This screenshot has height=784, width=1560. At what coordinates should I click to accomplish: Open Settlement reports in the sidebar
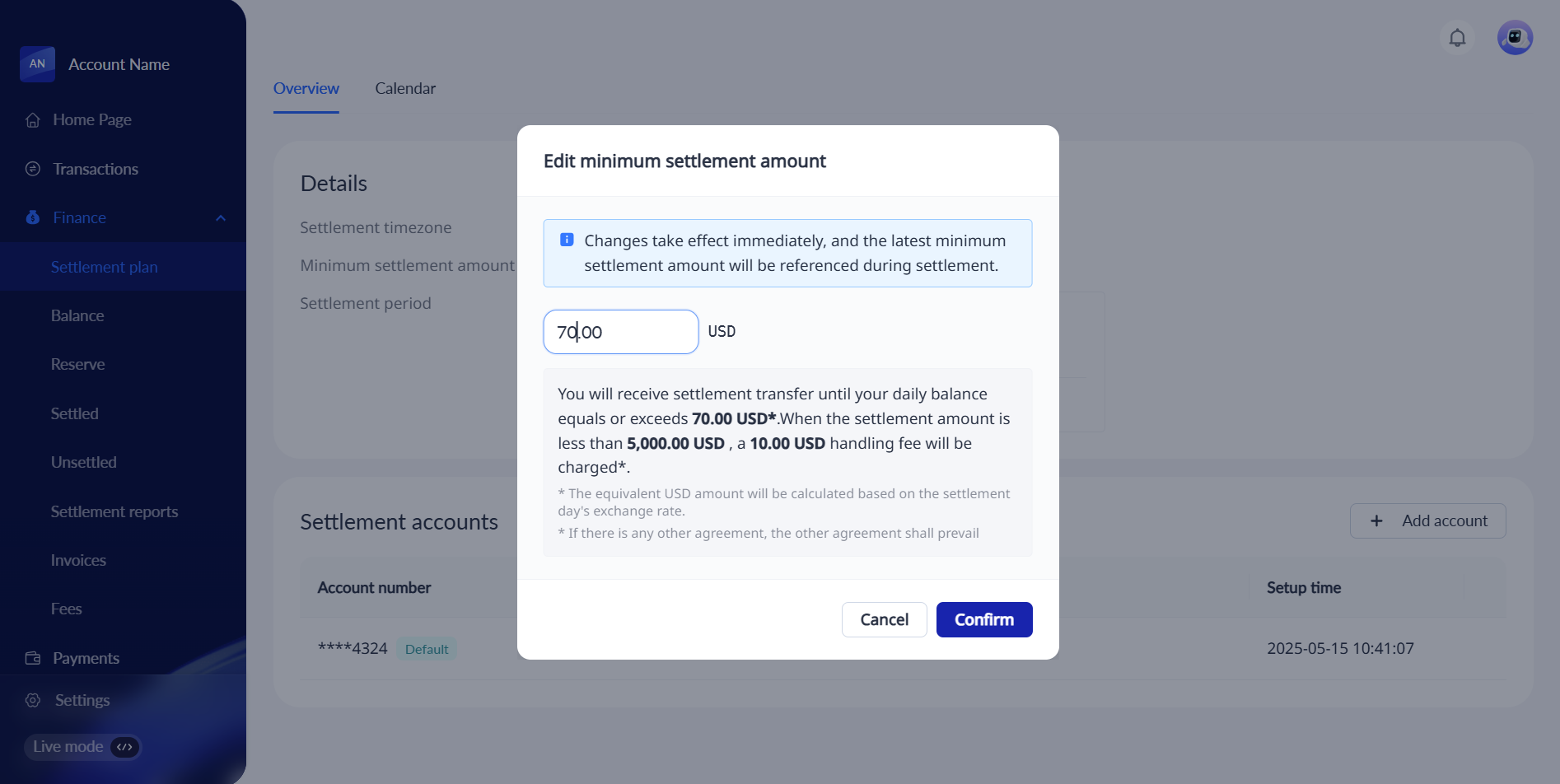tap(114, 511)
